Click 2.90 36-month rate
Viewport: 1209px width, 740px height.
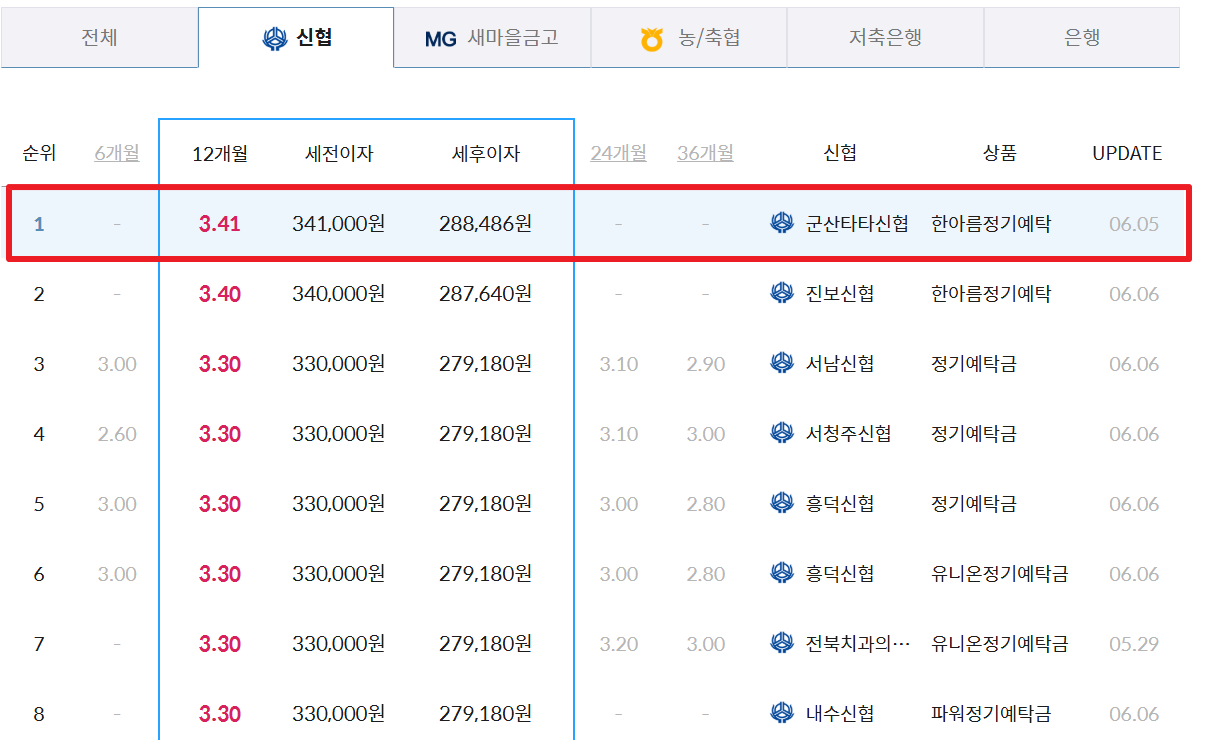pyautogui.click(x=705, y=363)
